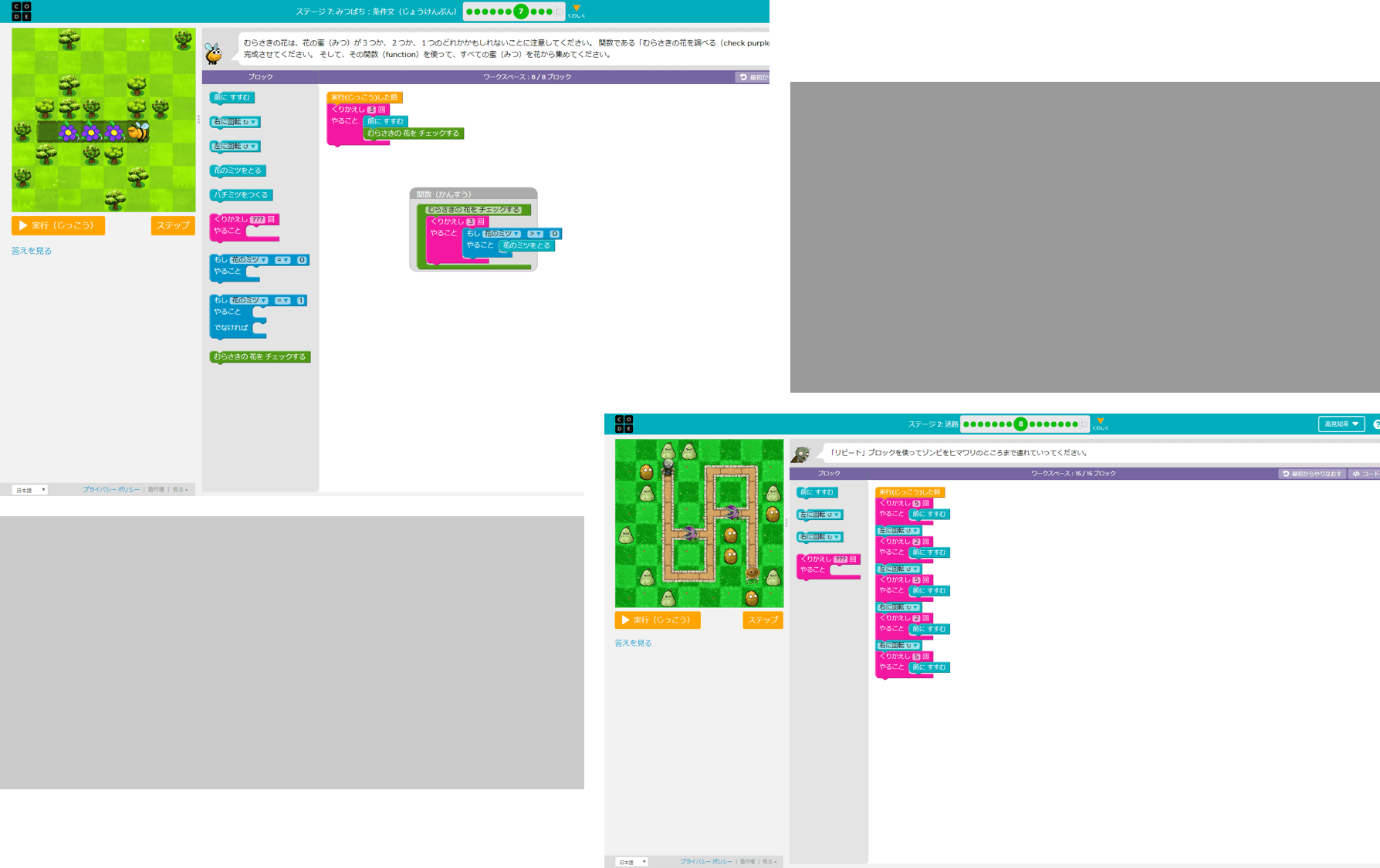Viewport: 1380px width, 868px height.
Task: Select the 花のミツをとる block
Action: 237,170
